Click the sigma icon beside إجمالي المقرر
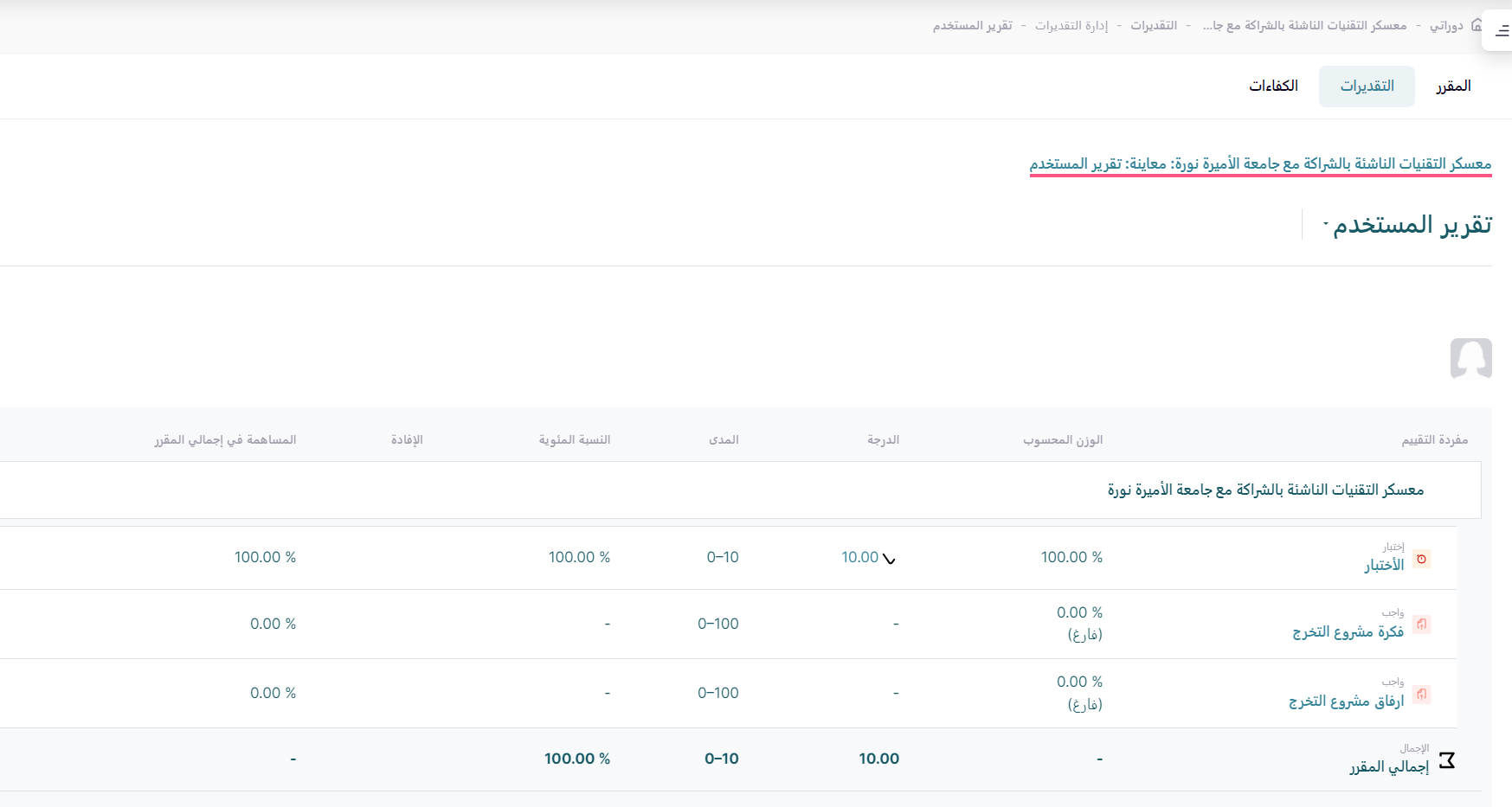The width and height of the screenshot is (1512, 807). click(x=1446, y=760)
